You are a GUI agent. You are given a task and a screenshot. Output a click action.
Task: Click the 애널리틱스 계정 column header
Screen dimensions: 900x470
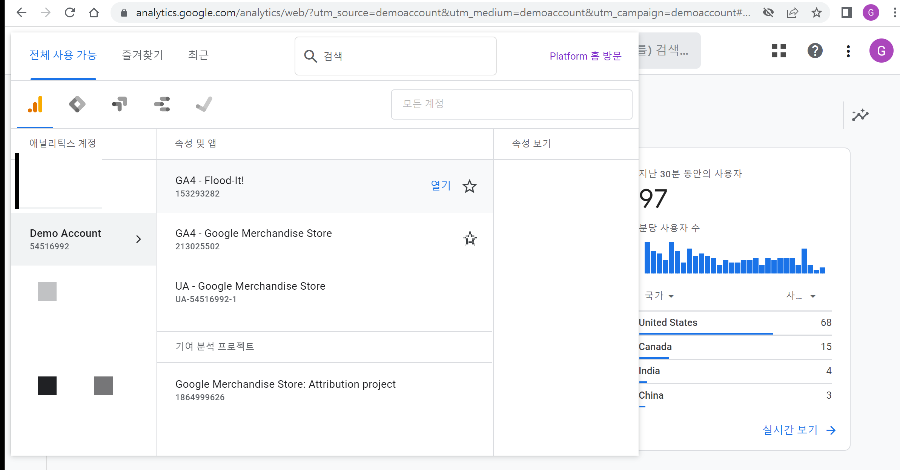(63, 143)
